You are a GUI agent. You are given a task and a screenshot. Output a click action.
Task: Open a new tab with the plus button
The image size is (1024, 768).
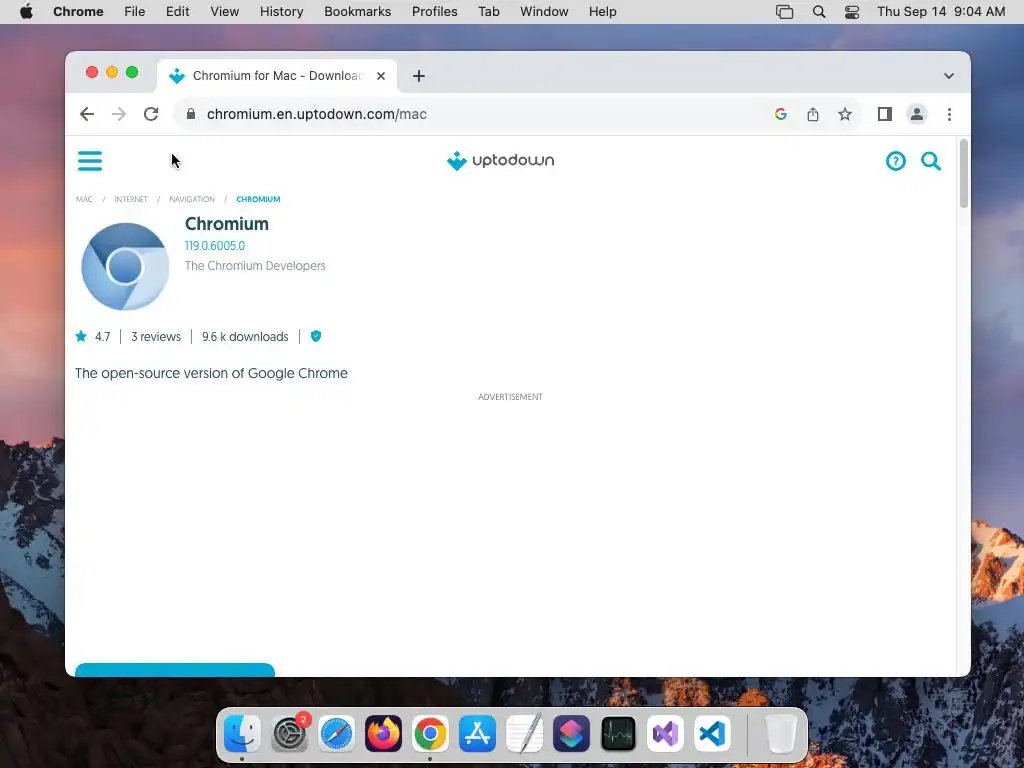point(419,76)
